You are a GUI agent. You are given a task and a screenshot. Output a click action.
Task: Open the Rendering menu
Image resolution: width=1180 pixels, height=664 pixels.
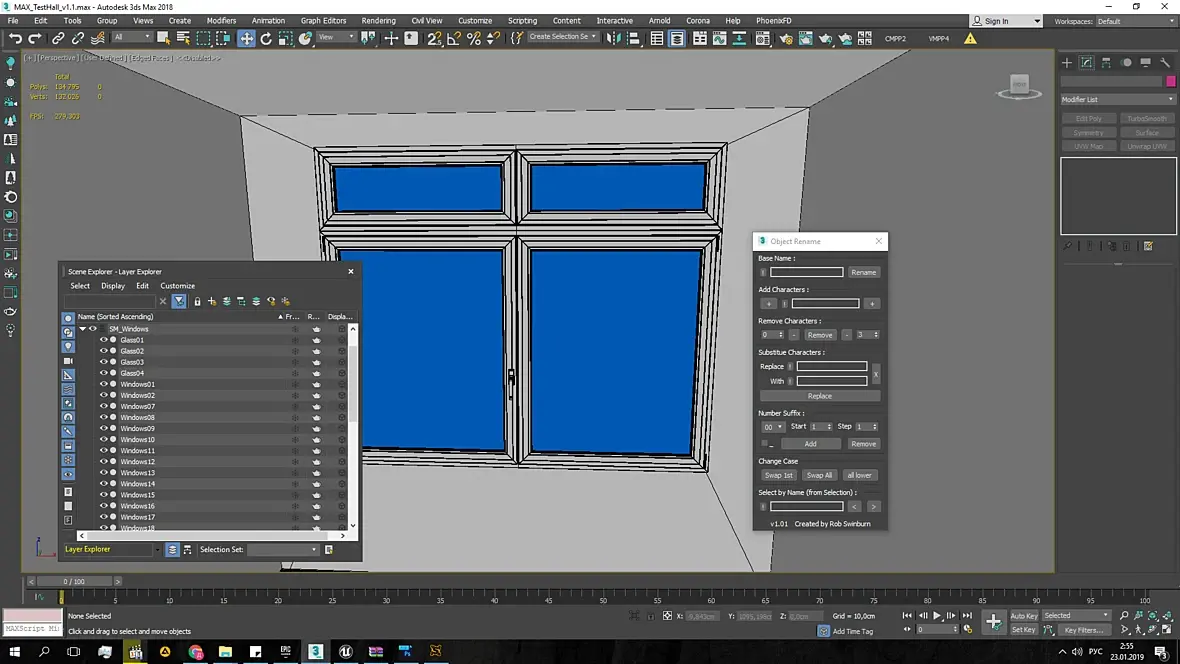(378, 20)
